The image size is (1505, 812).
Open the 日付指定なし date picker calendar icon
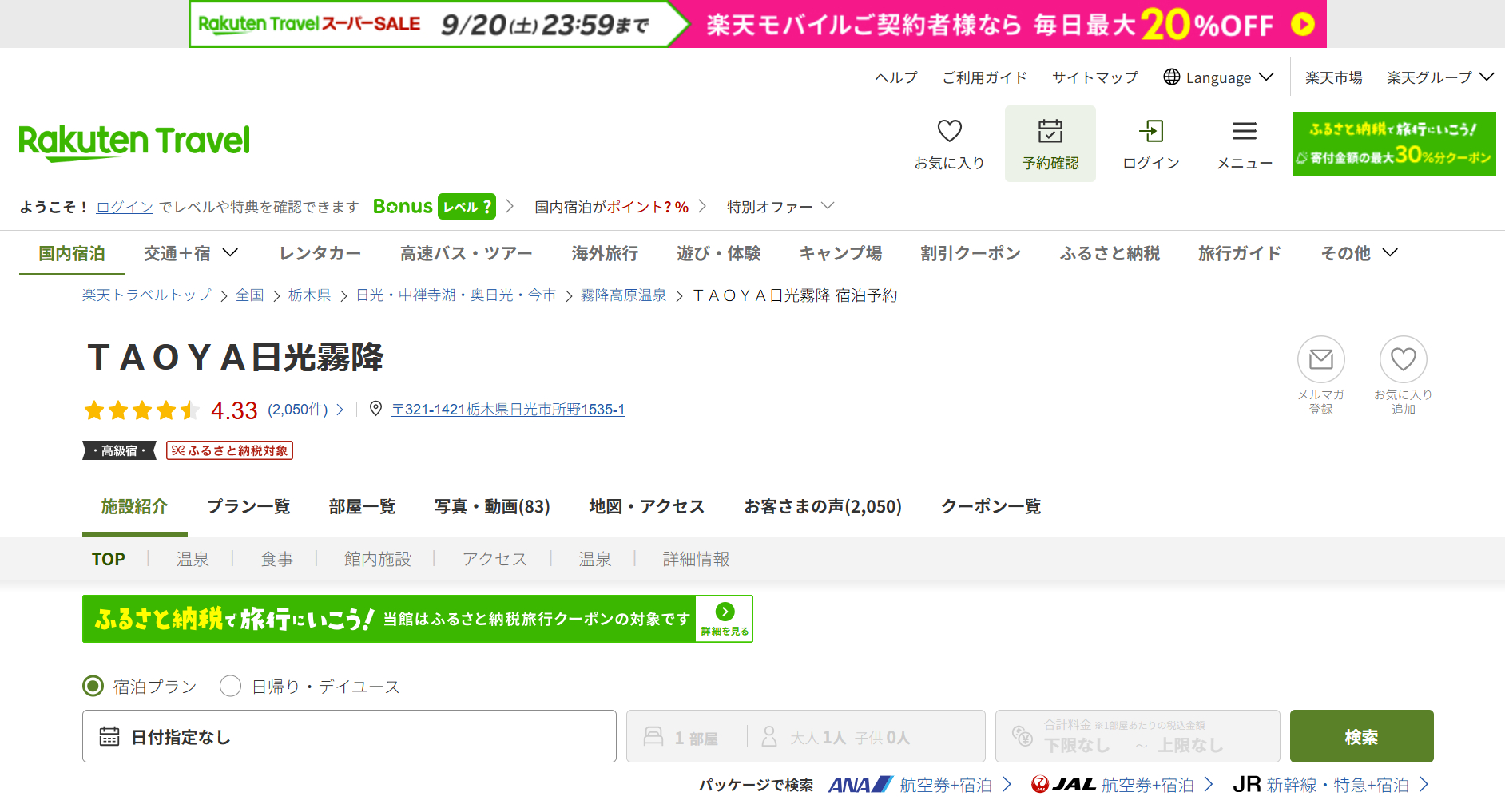pyautogui.click(x=111, y=736)
